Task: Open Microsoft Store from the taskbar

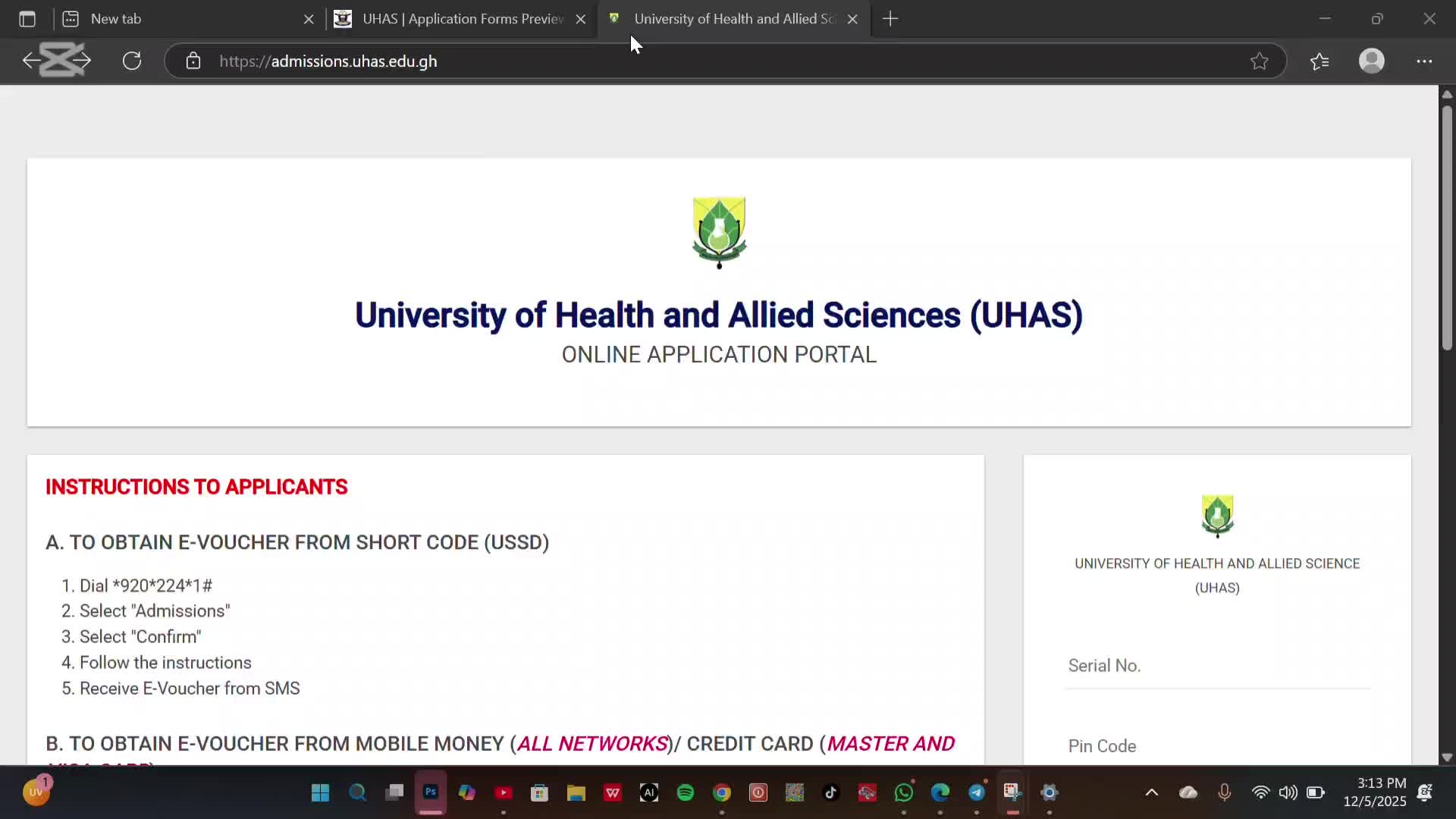Action: click(x=539, y=792)
